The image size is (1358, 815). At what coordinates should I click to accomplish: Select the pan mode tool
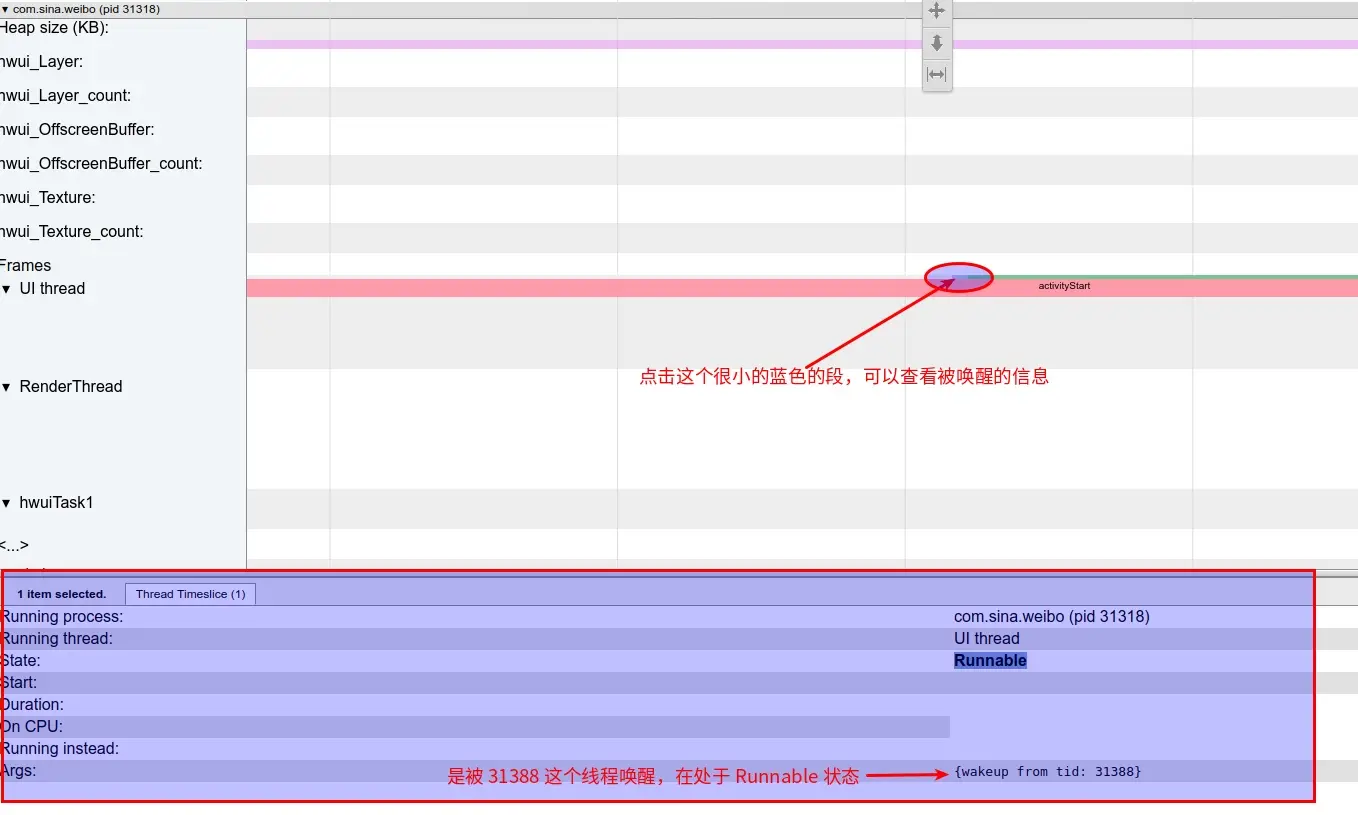click(936, 10)
